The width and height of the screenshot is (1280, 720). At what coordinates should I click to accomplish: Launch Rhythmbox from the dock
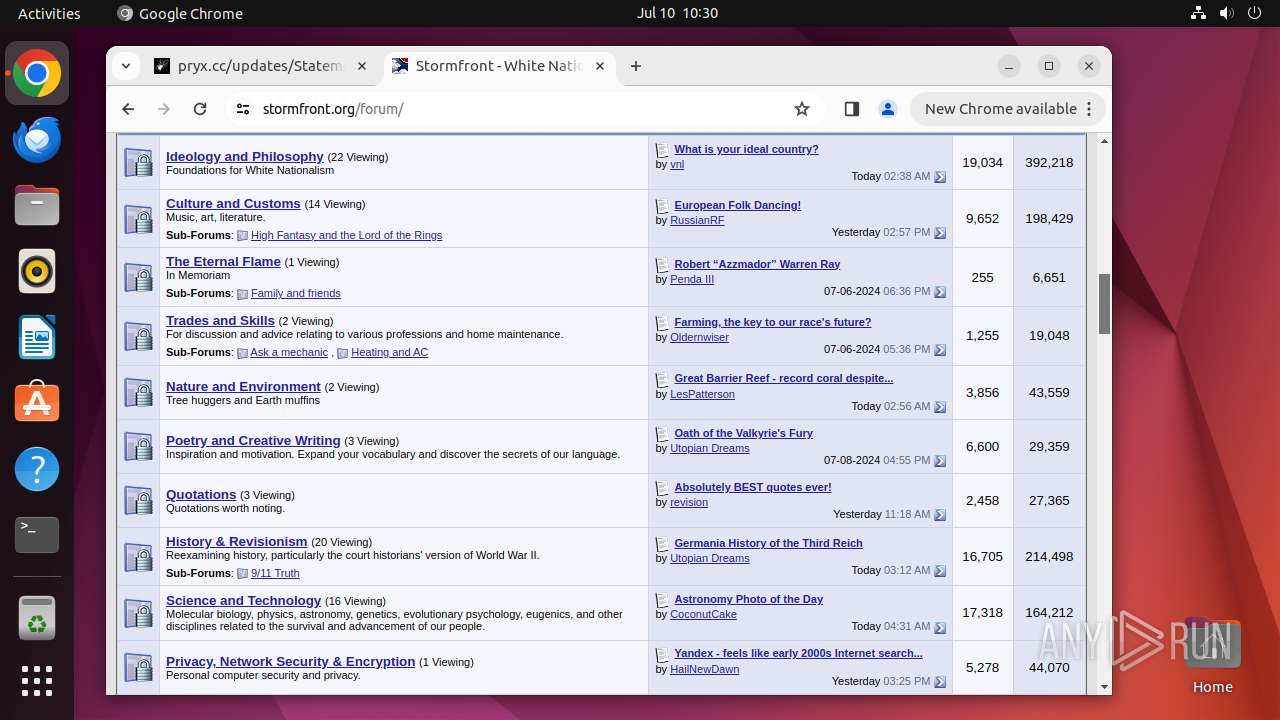pos(37,271)
